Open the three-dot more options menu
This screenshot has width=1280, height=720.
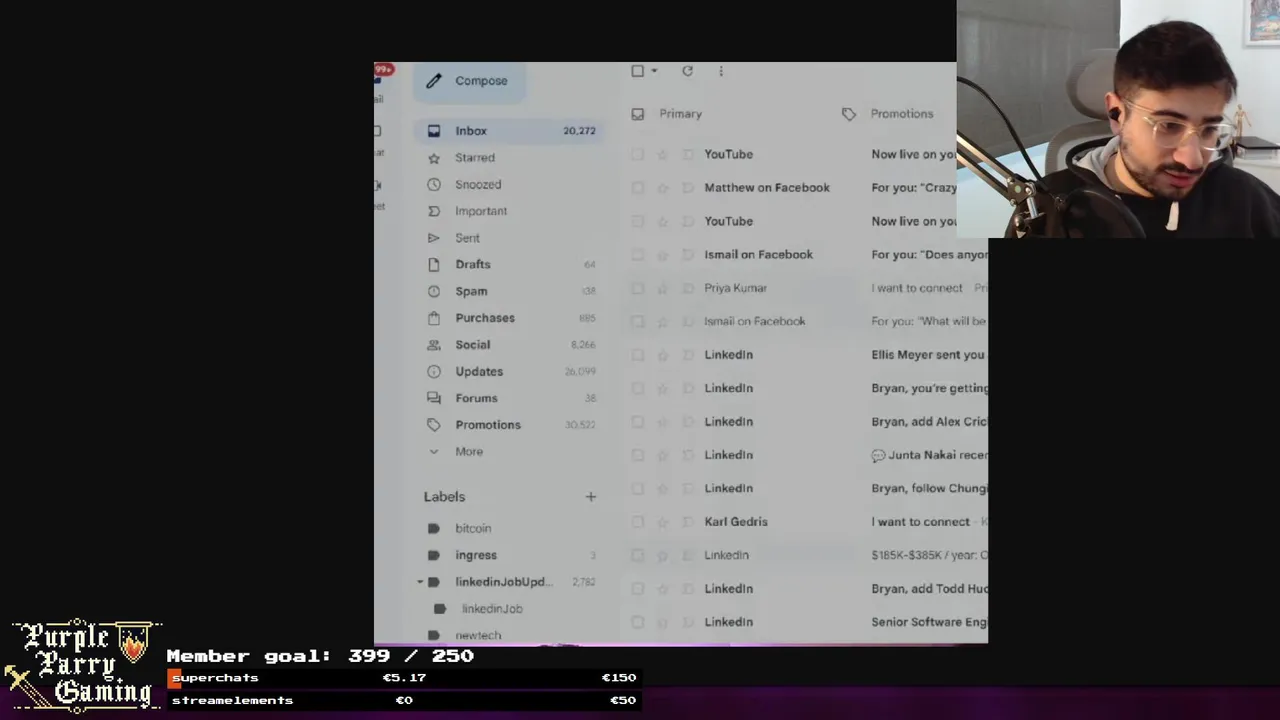coord(721,71)
